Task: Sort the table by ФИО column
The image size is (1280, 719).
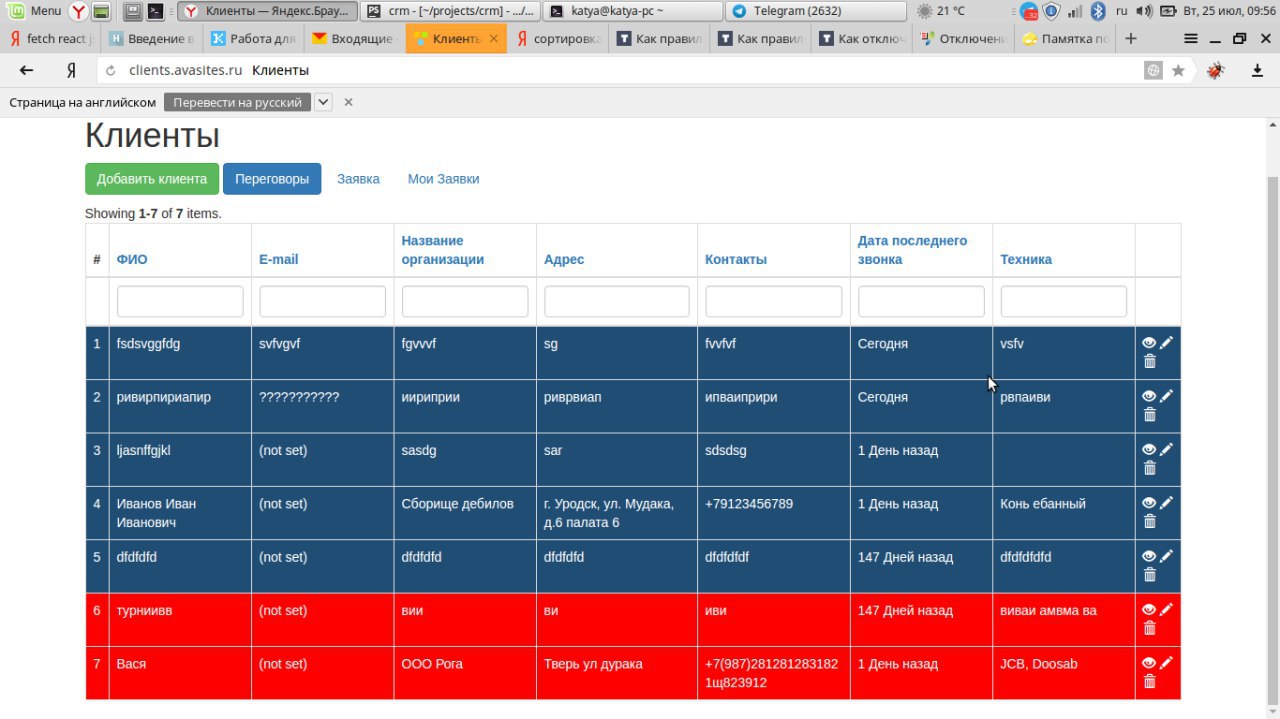Action: click(x=132, y=259)
